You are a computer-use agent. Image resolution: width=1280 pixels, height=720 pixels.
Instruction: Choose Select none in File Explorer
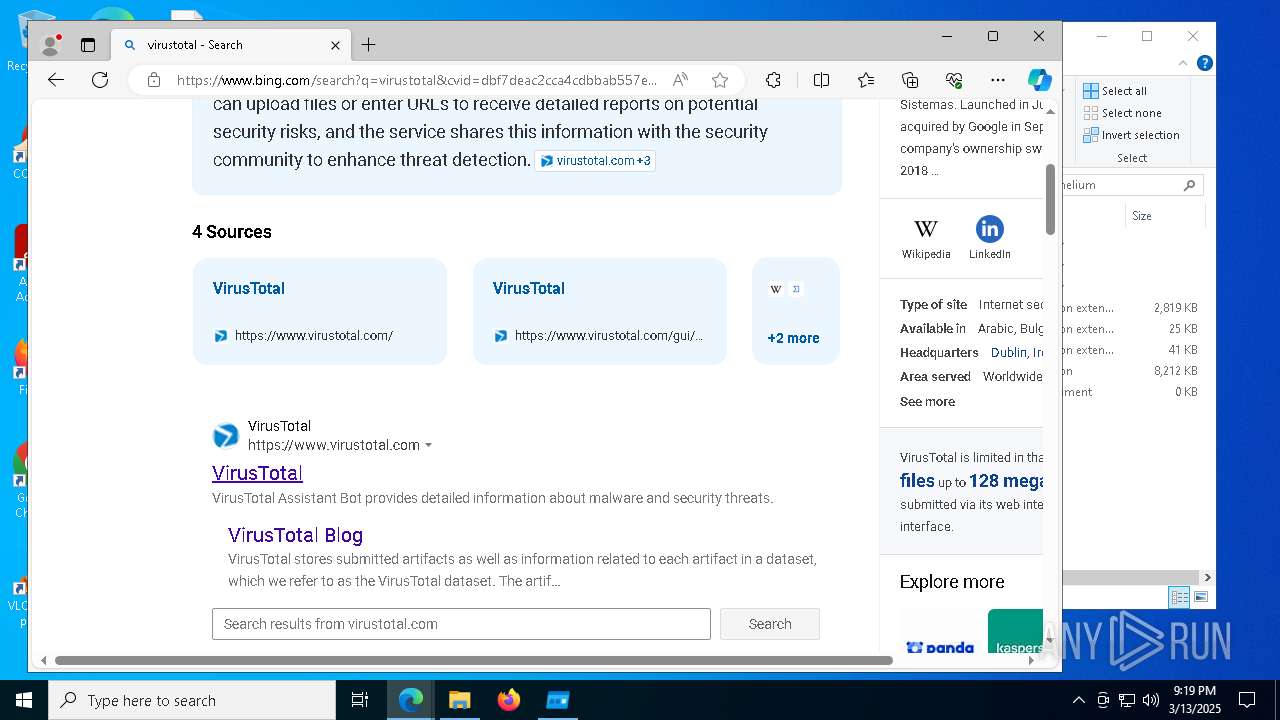tap(1122, 113)
